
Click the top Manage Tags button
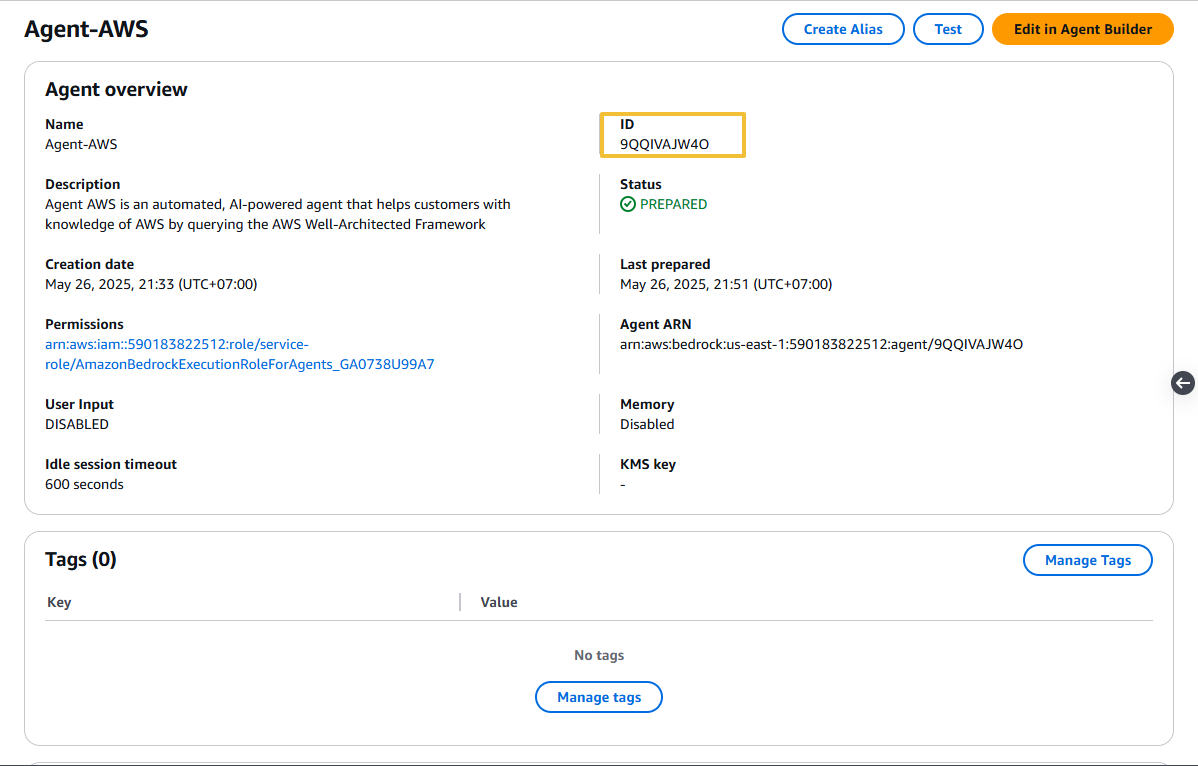tap(1087, 560)
